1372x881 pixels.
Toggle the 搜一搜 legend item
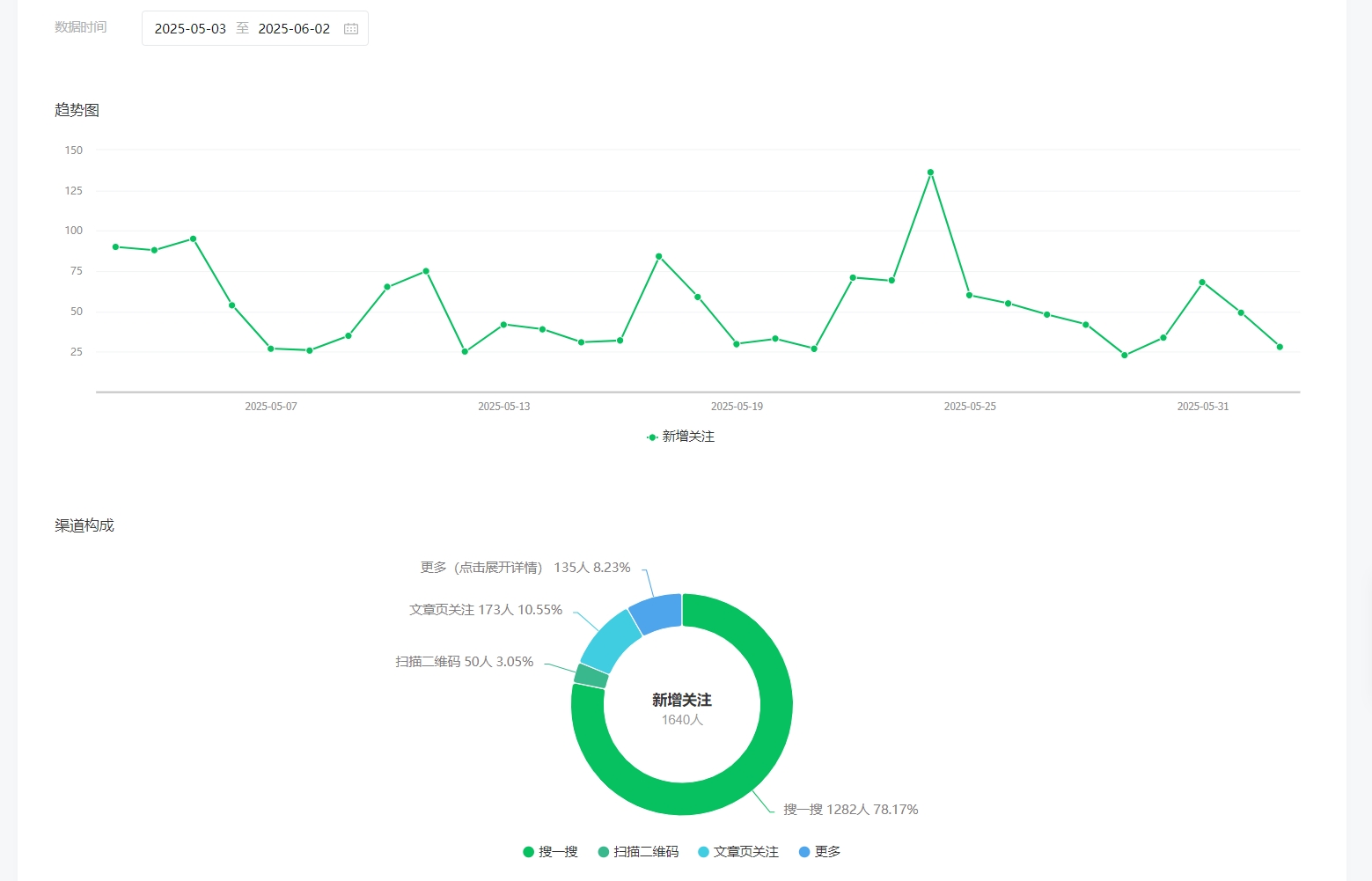(550, 852)
